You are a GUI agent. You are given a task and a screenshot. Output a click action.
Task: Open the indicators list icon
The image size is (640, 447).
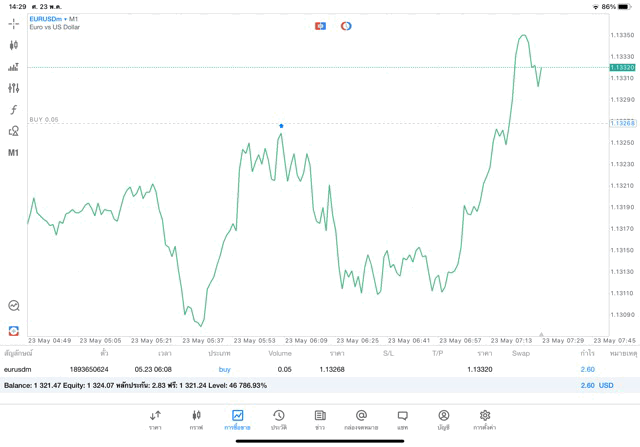tap(14, 66)
